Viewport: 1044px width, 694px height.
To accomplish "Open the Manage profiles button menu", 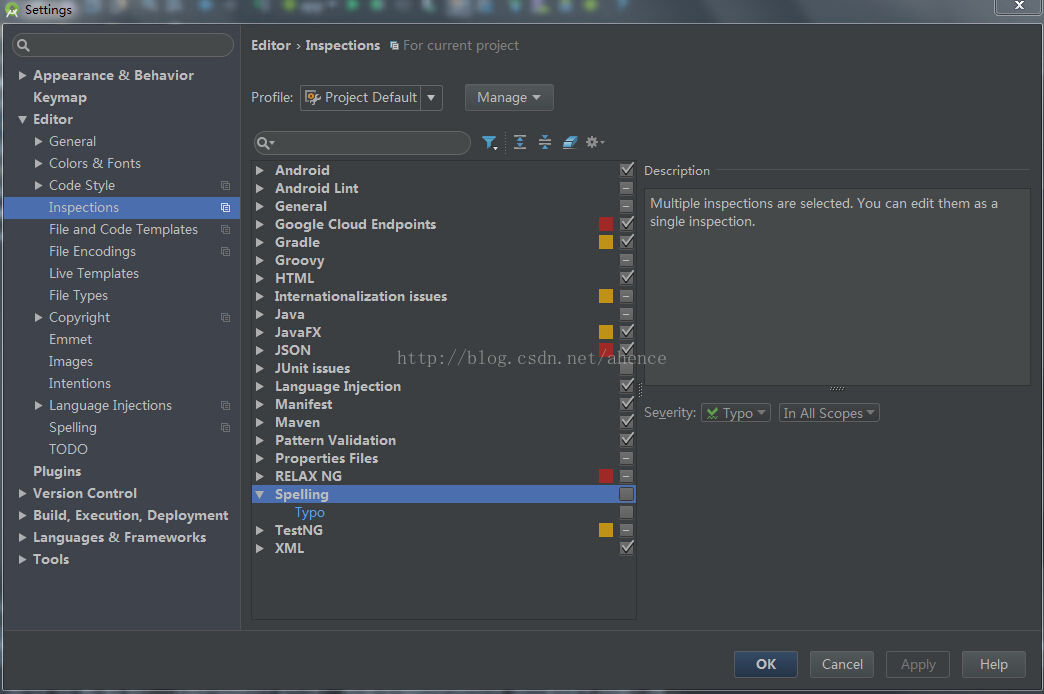I will [x=509, y=97].
